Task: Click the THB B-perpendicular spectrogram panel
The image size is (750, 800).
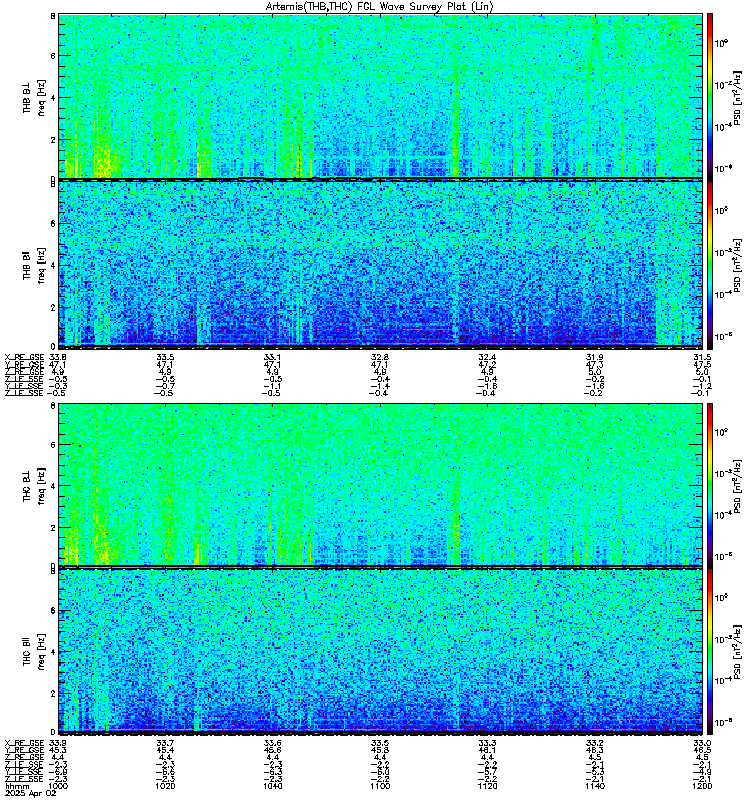Action: pos(380,96)
